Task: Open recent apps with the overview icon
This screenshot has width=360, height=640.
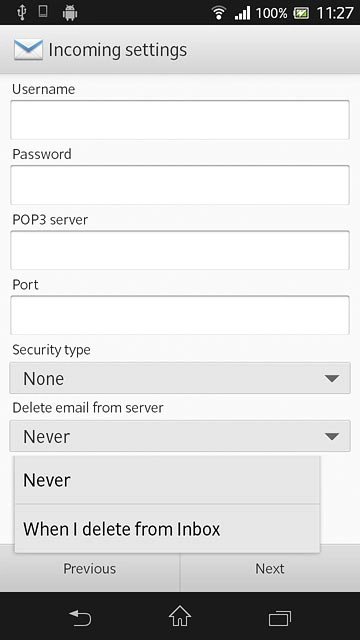Action: click(x=280, y=618)
